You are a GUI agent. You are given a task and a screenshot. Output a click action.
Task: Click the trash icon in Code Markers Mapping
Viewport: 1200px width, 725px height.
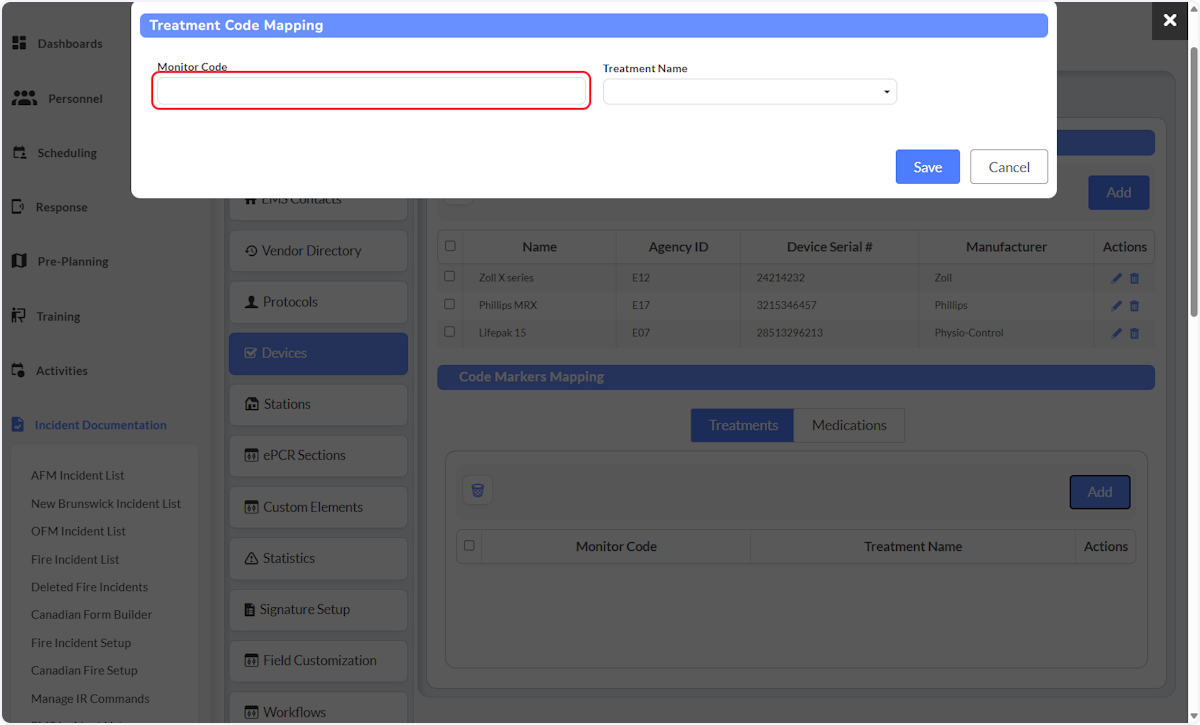pos(477,490)
